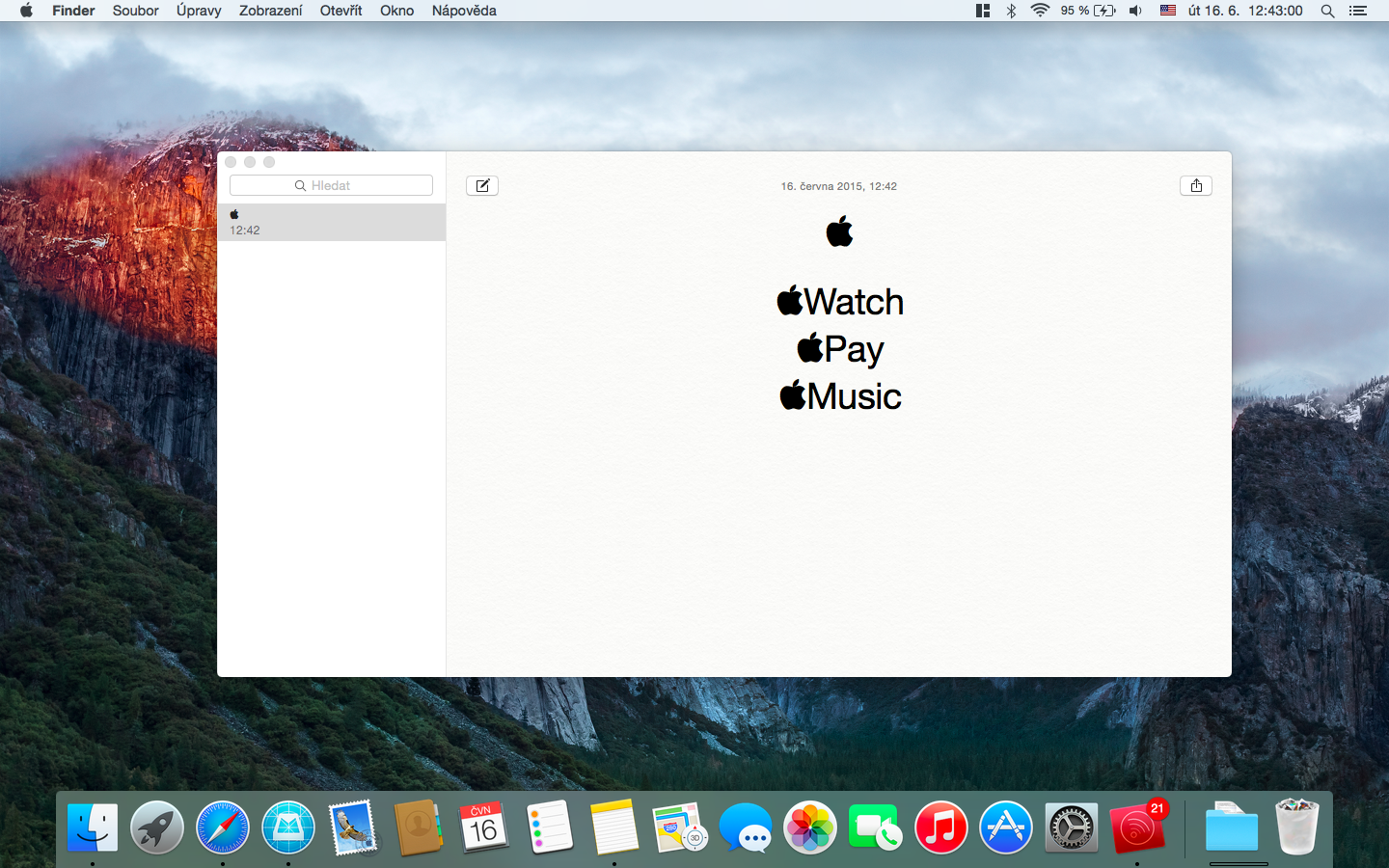Viewport: 1389px width, 868px height.
Task: Click the compose new note button
Action: (x=482, y=186)
